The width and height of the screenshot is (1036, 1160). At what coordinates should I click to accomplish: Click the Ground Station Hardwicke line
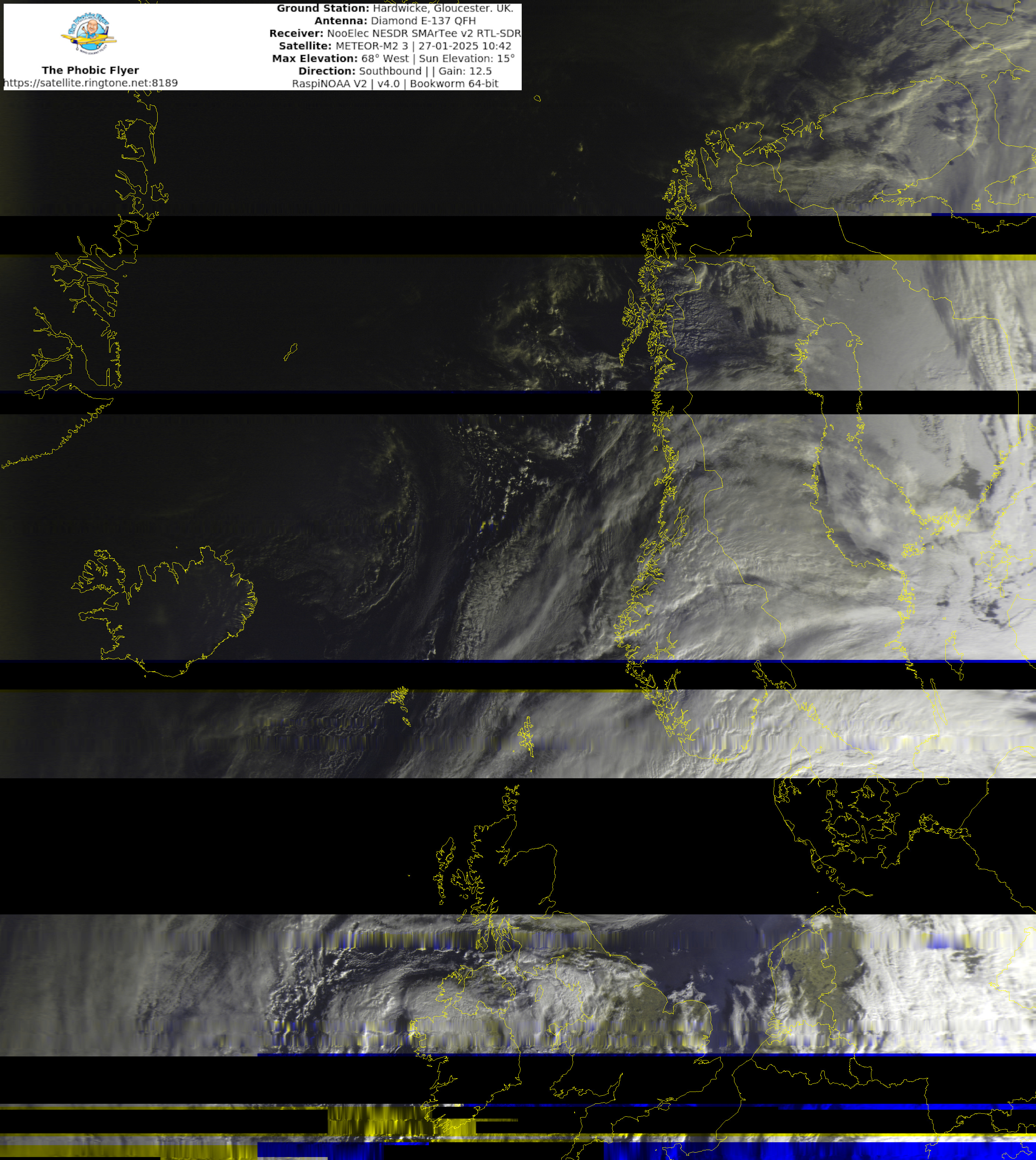(394, 9)
